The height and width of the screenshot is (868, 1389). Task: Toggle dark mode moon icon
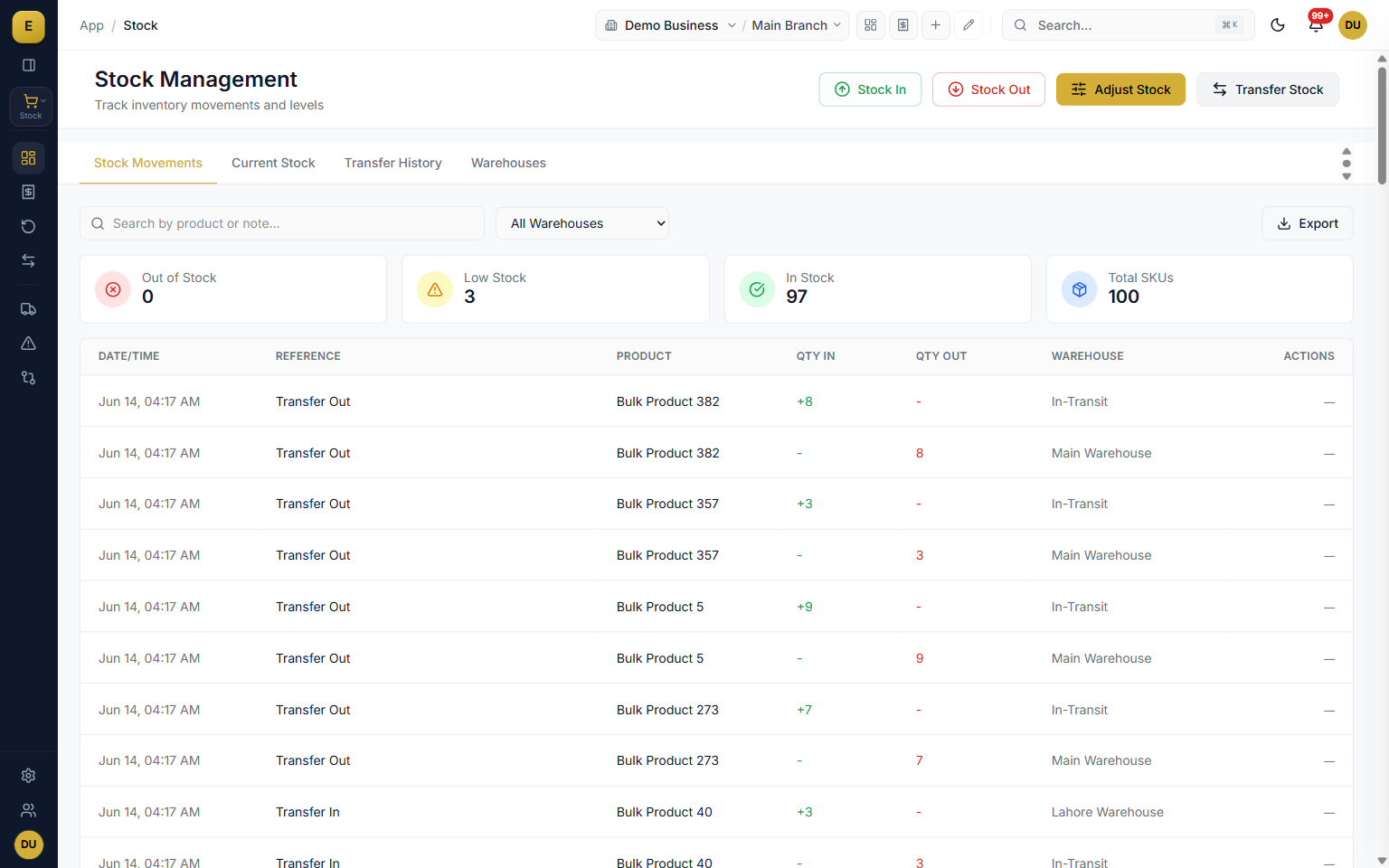pos(1278,25)
